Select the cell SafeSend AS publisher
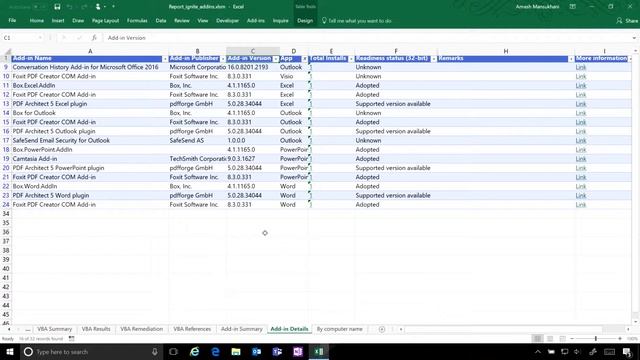 click(x=197, y=140)
